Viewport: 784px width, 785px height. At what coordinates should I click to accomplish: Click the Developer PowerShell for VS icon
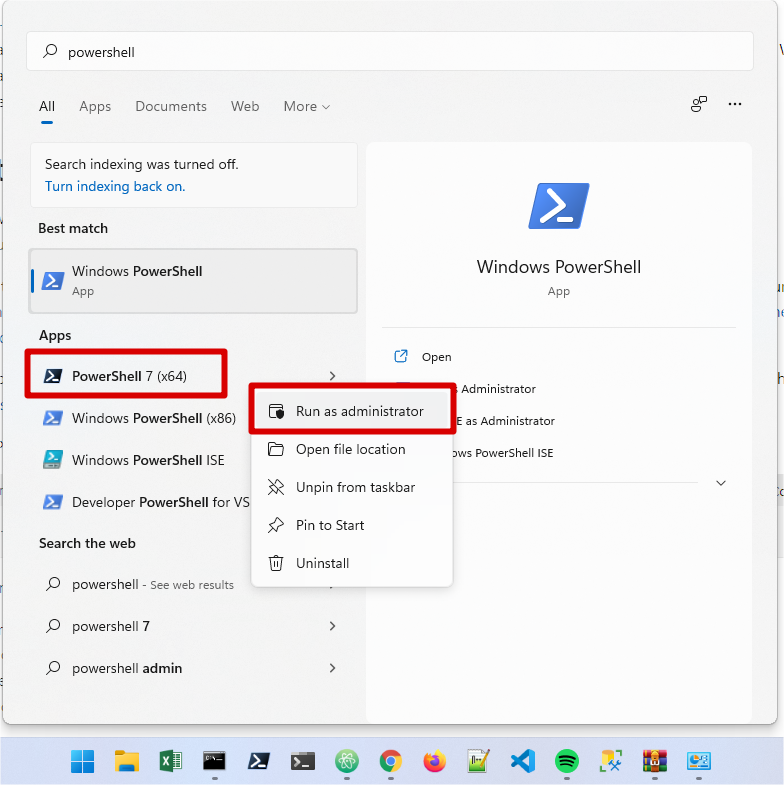point(53,502)
